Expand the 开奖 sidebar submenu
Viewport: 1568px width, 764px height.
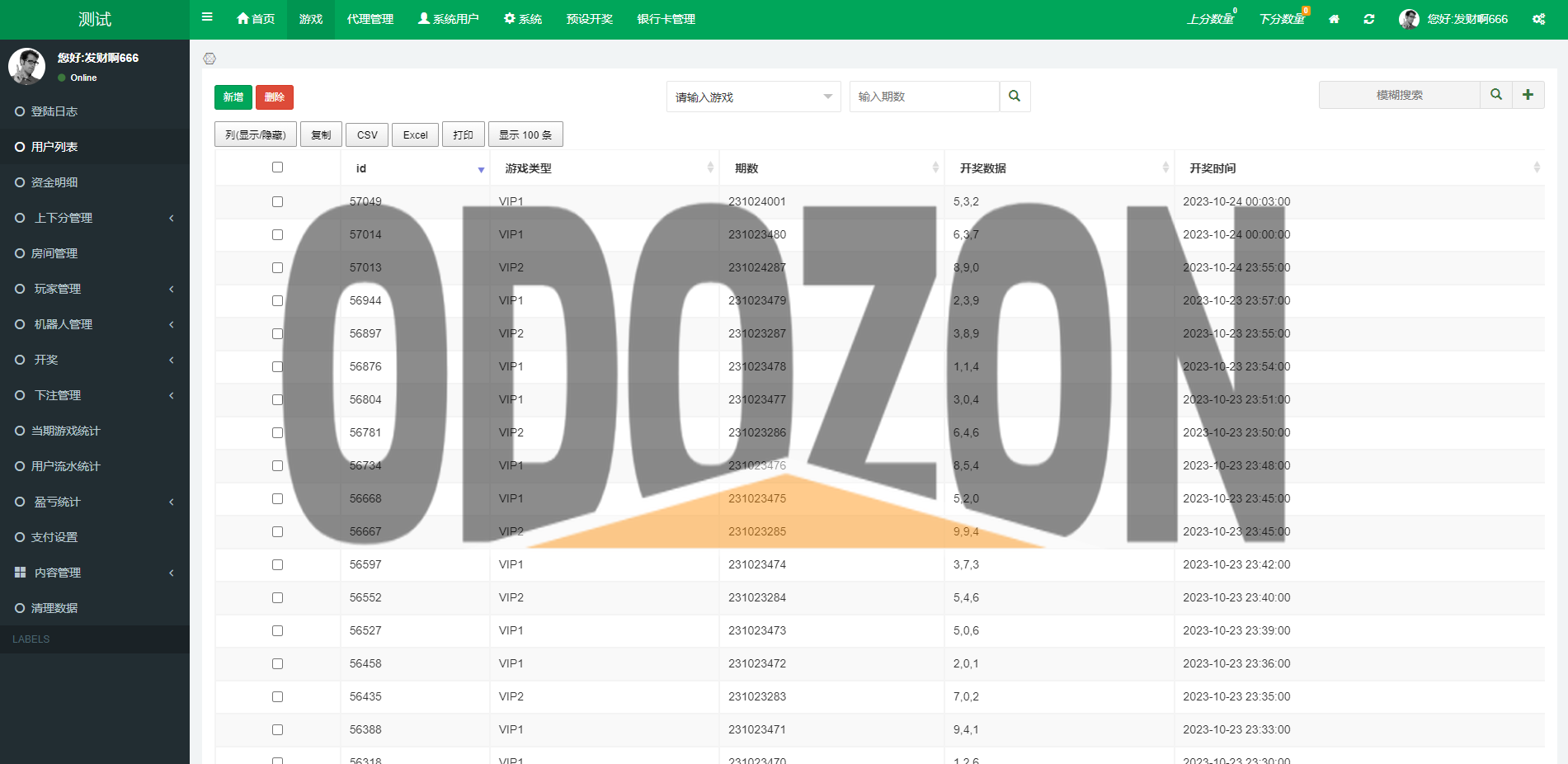pos(95,360)
